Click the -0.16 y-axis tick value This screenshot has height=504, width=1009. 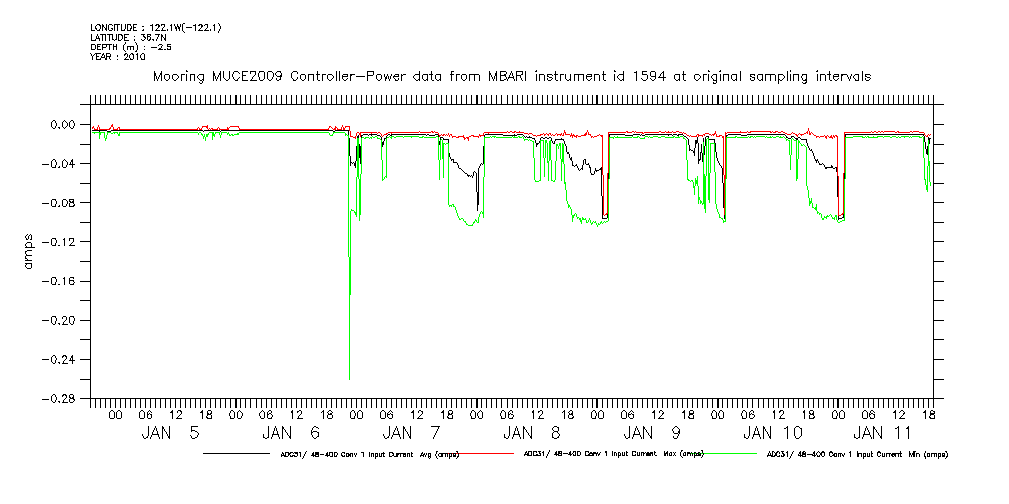63,281
